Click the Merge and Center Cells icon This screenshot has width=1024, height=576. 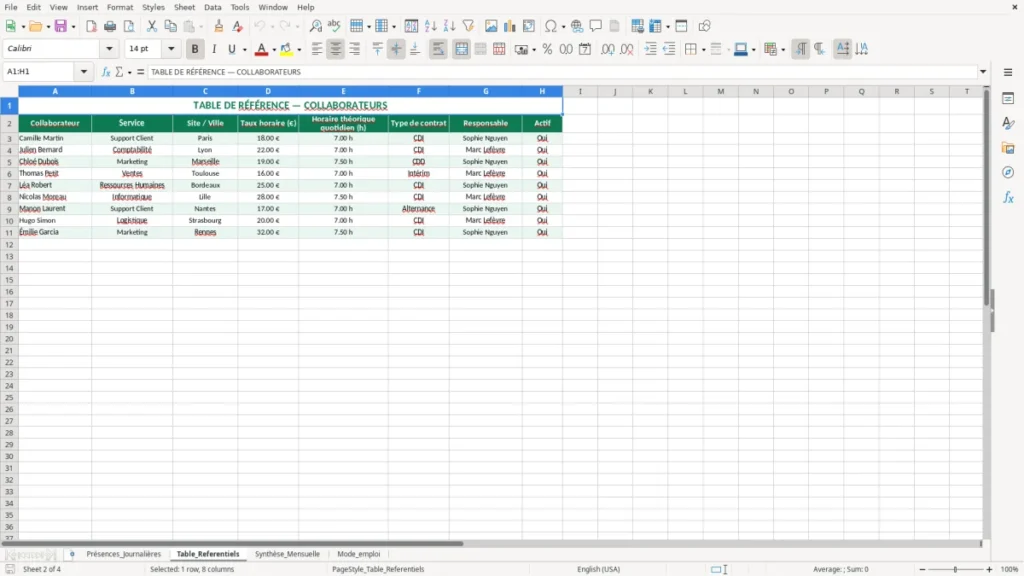click(462, 49)
